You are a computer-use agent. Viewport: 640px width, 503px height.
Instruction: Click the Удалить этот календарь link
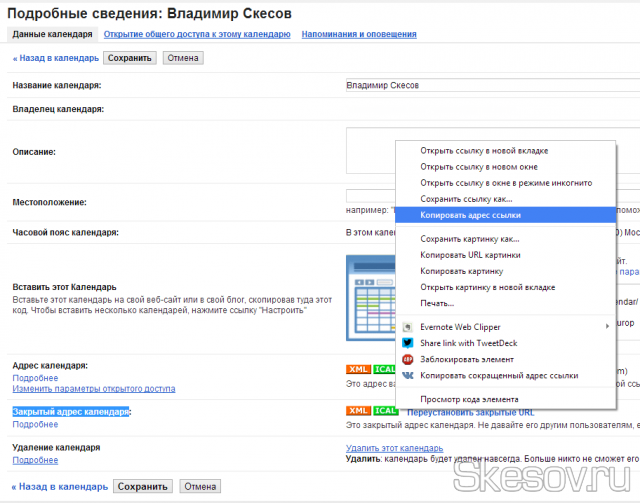tap(394, 448)
